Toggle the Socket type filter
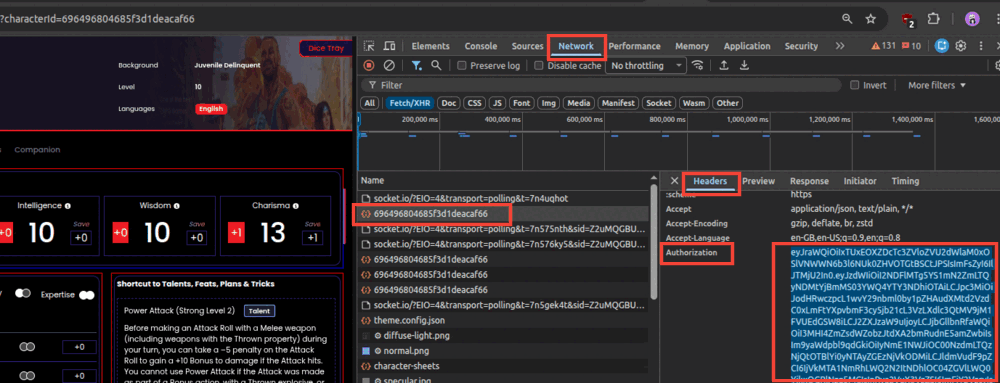The width and height of the screenshot is (1000, 383). (x=658, y=103)
